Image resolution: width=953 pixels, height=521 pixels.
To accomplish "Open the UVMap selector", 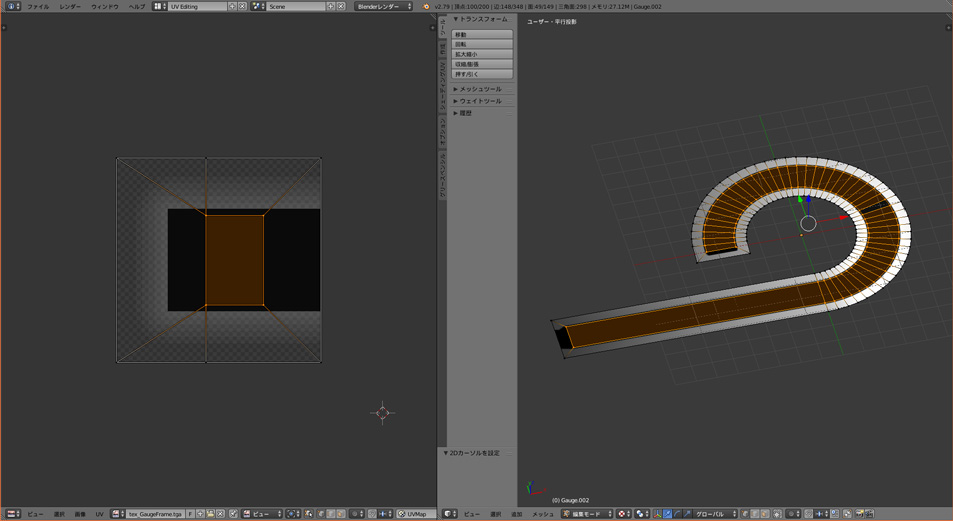I will [416, 514].
